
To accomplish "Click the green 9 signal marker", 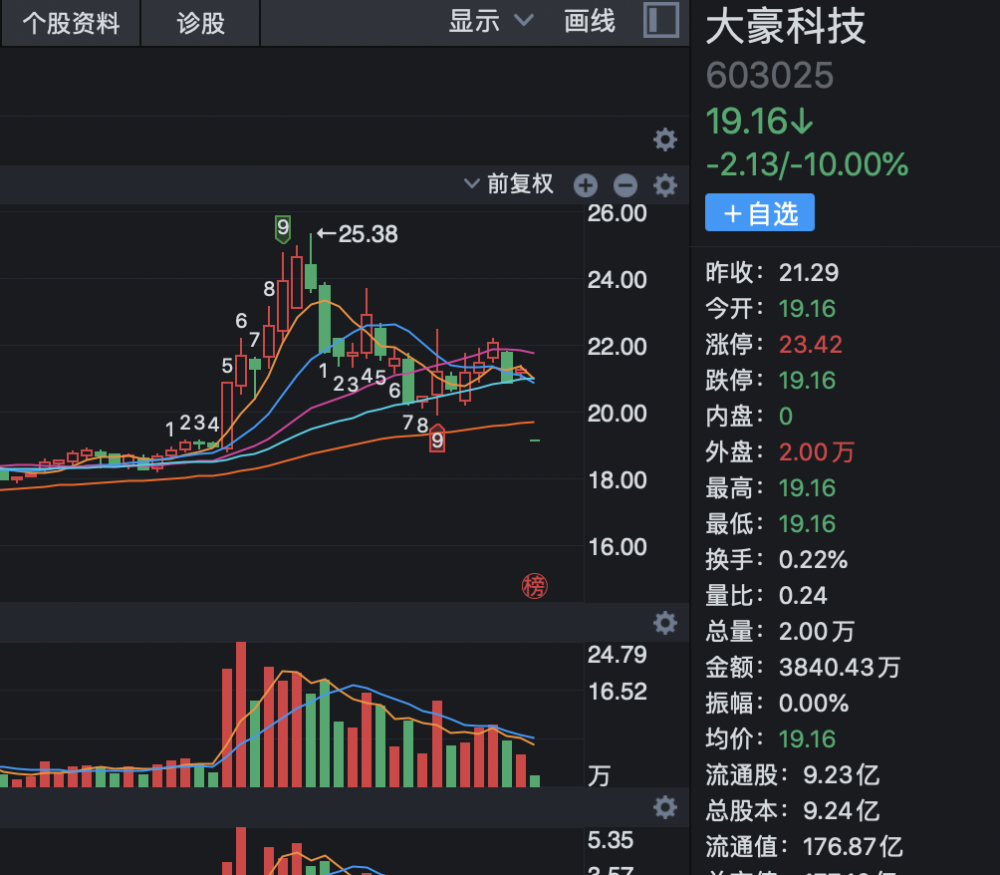I will tap(283, 229).
